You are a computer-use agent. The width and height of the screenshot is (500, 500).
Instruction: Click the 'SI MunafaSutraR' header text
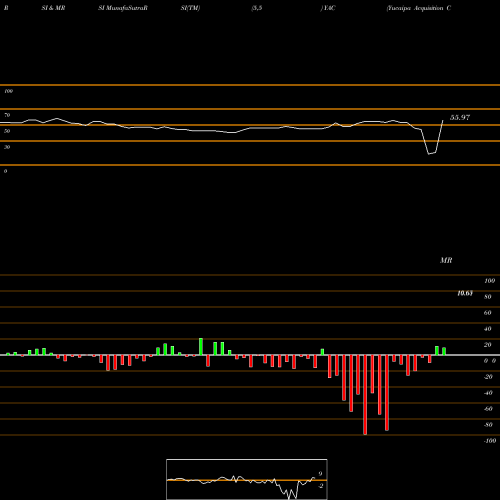point(123,8)
